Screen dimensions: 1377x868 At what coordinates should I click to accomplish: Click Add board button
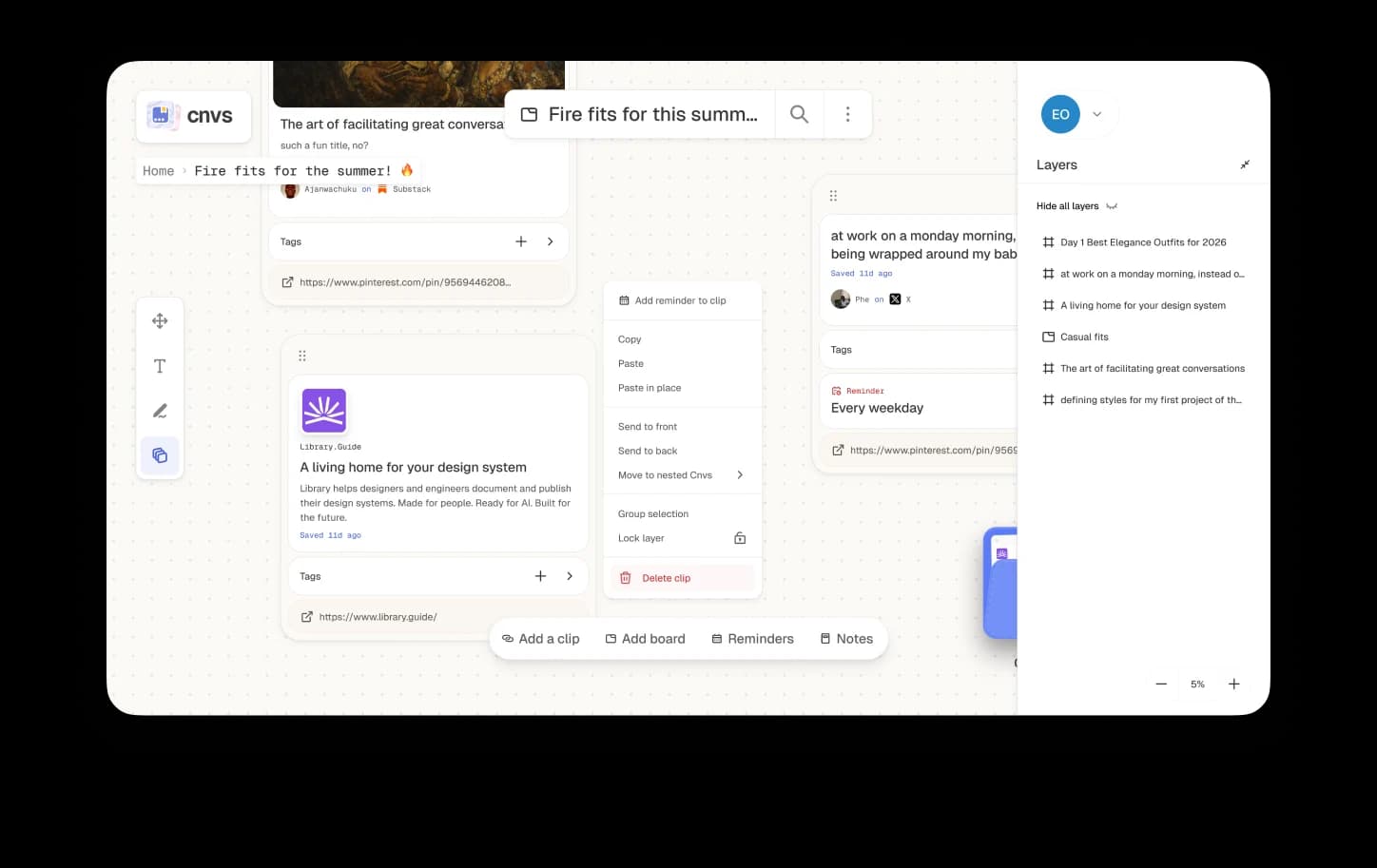click(645, 639)
